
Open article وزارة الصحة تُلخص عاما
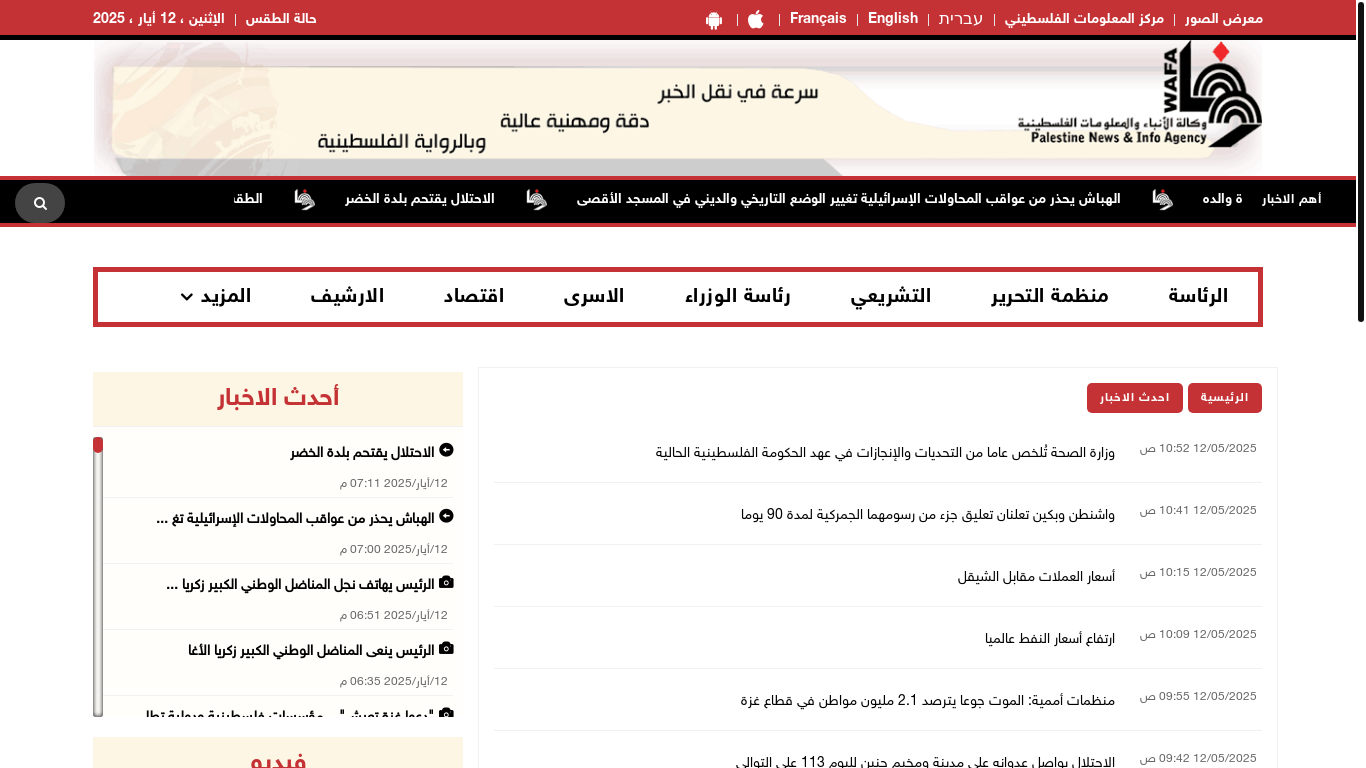tap(885, 452)
